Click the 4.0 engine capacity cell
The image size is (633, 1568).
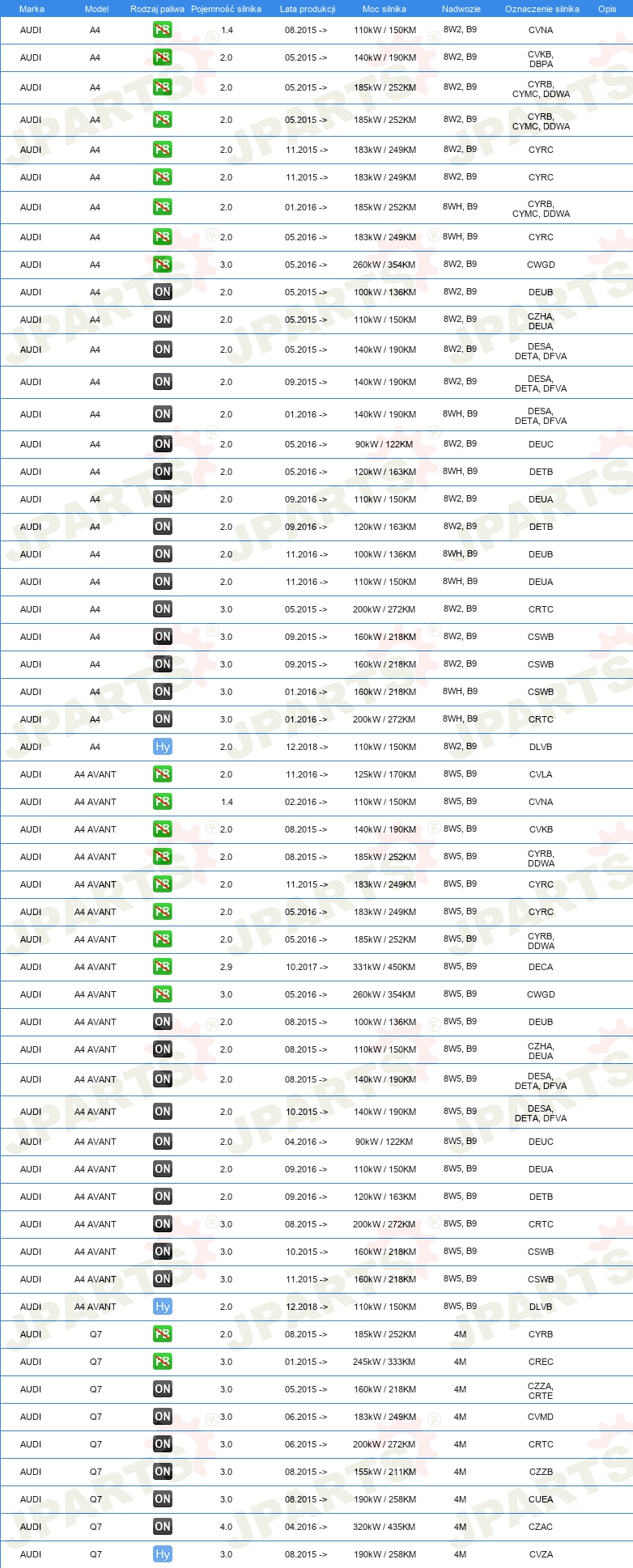[226, 1527]
